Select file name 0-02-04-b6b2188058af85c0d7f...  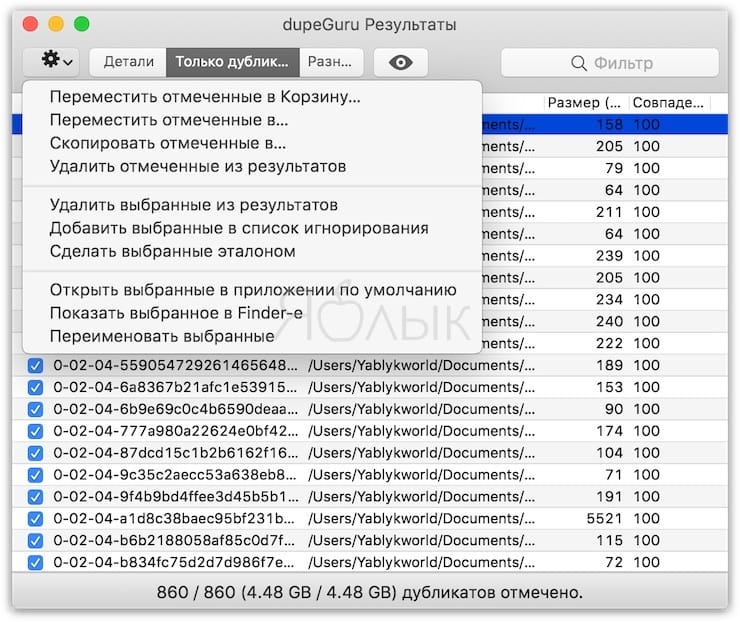[174, 540]
